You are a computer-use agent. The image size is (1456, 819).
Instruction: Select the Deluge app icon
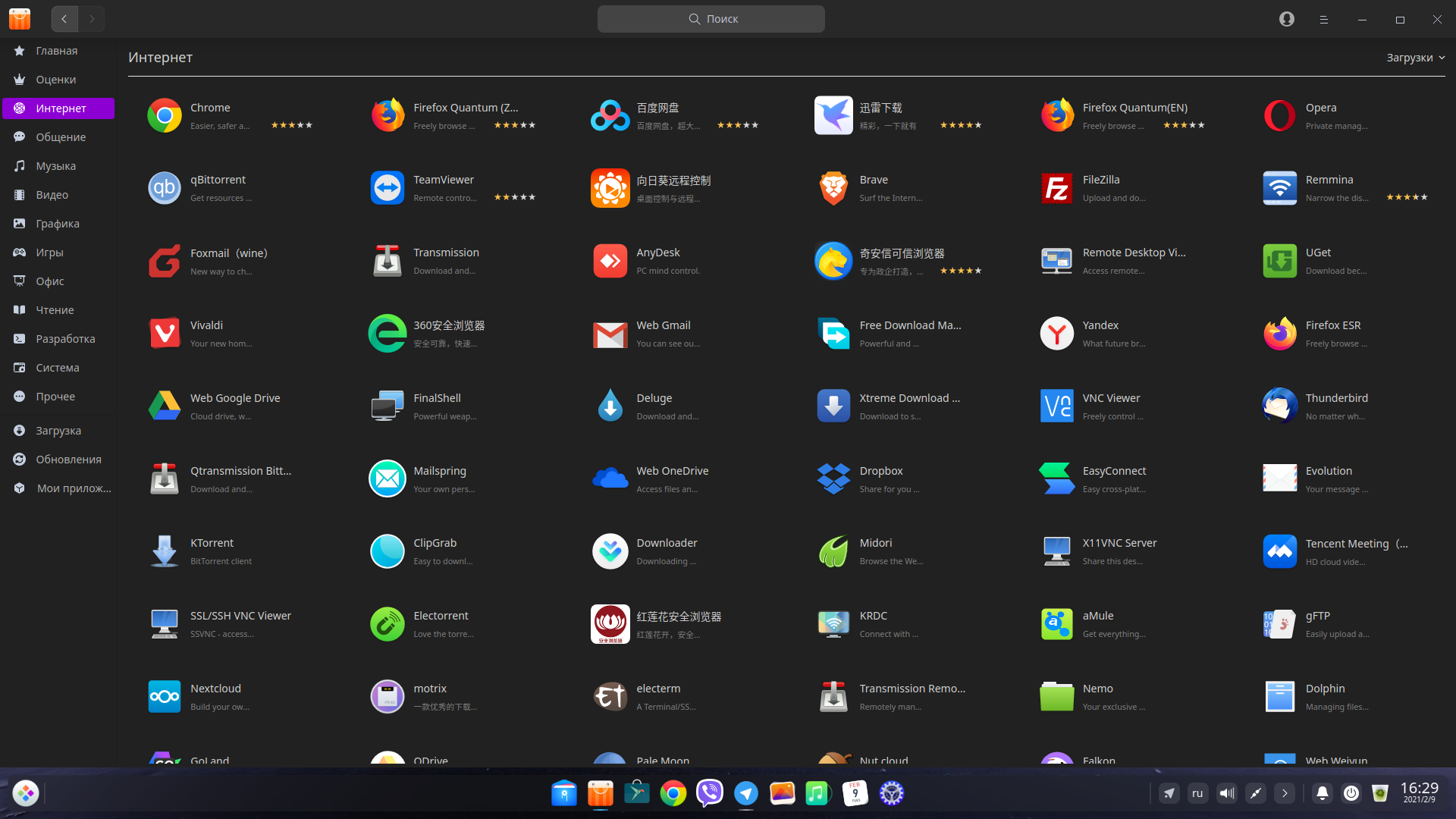click(x=610, y=406)
